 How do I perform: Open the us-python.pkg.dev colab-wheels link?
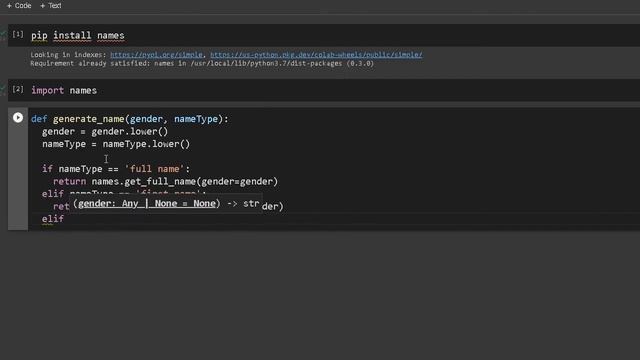coord(316,55)
